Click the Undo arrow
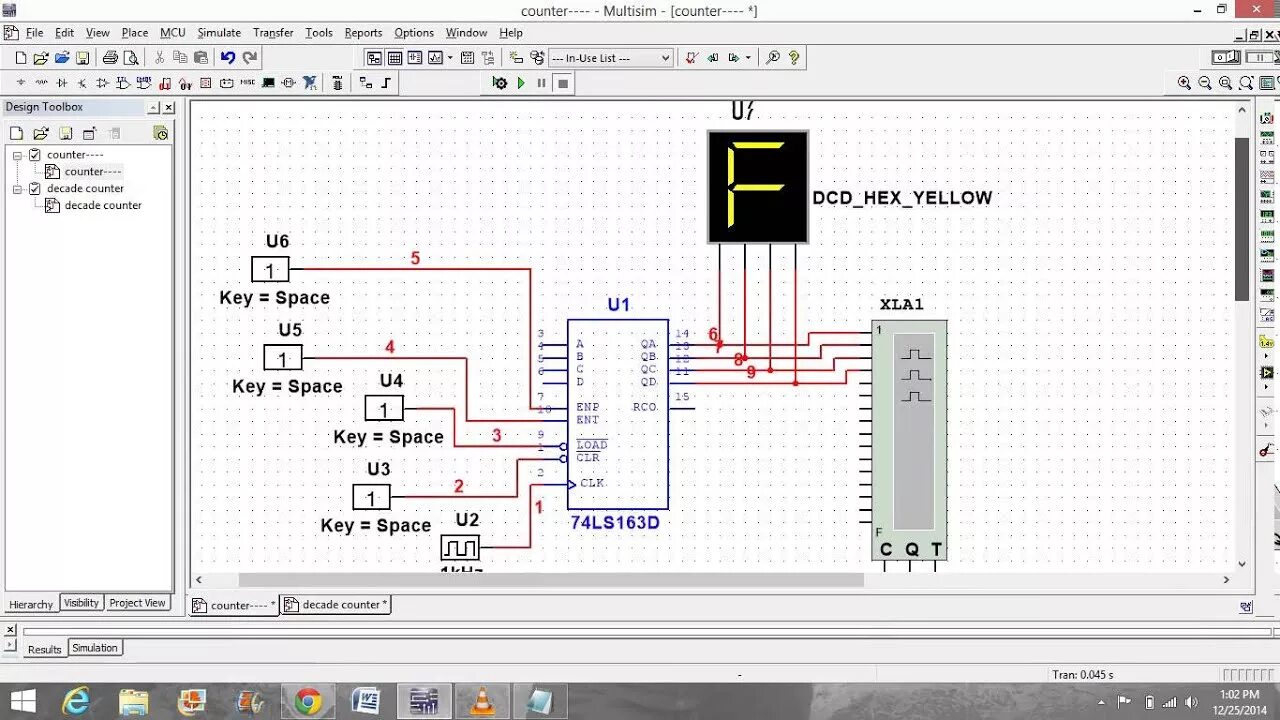The height and width of the screenshot is (720, 1280). (228, 58)
